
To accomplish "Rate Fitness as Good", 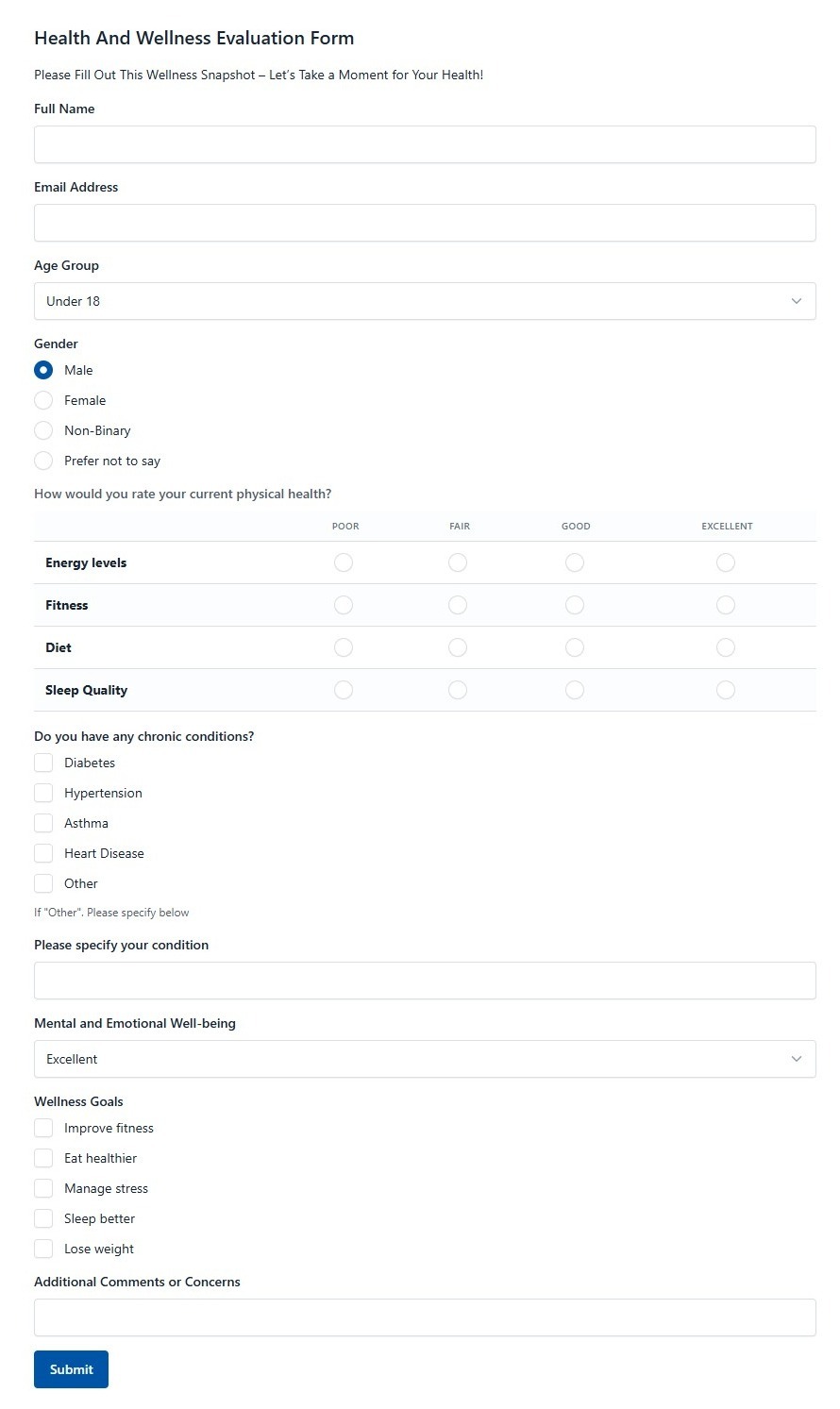I will pyautogui.click(x=575, y=605).
